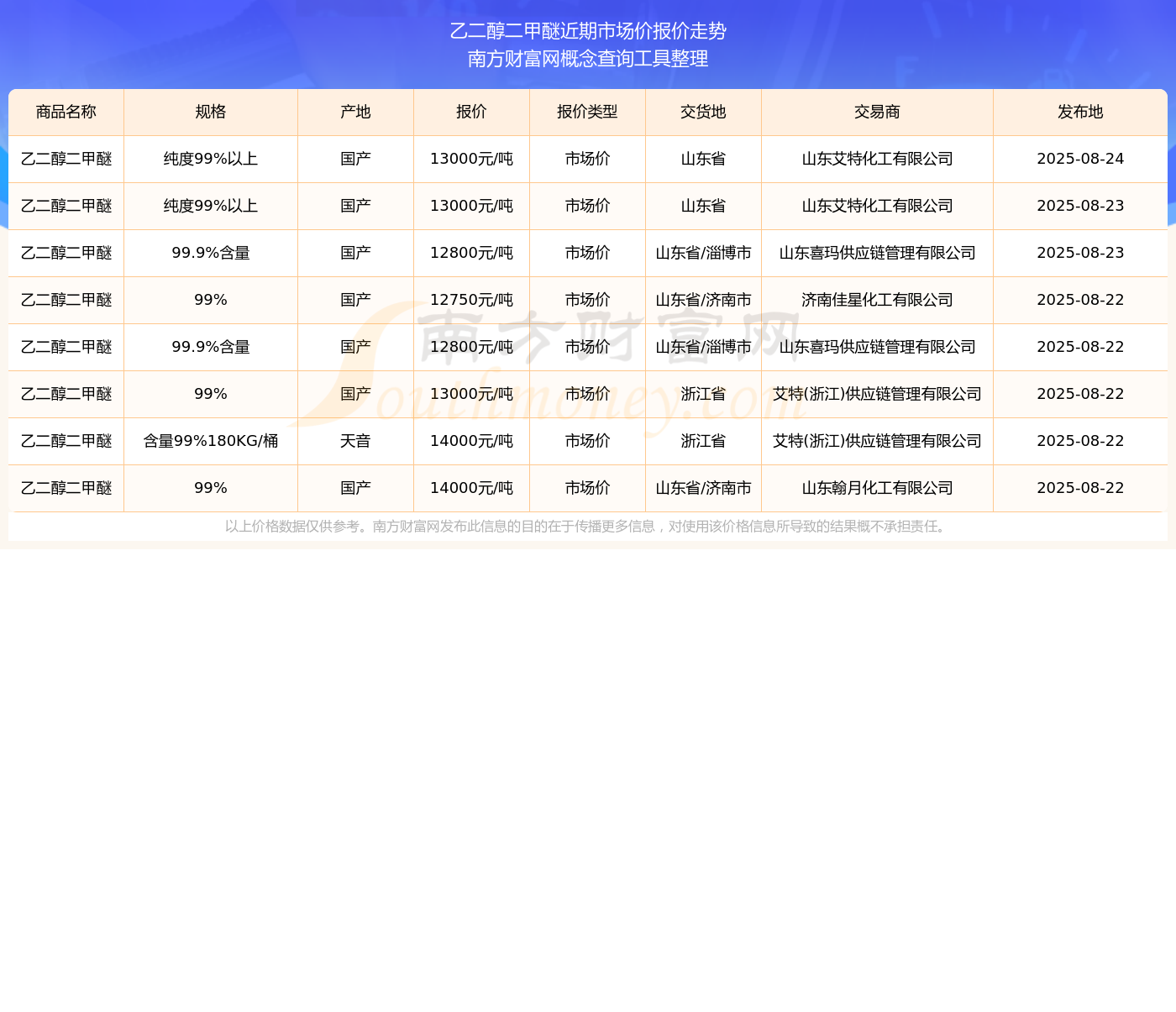1176x1012 pixels.
Task: Click 2025-08-22 date in the 济南佳星化工 row
Action: [x=1080, y=300]
